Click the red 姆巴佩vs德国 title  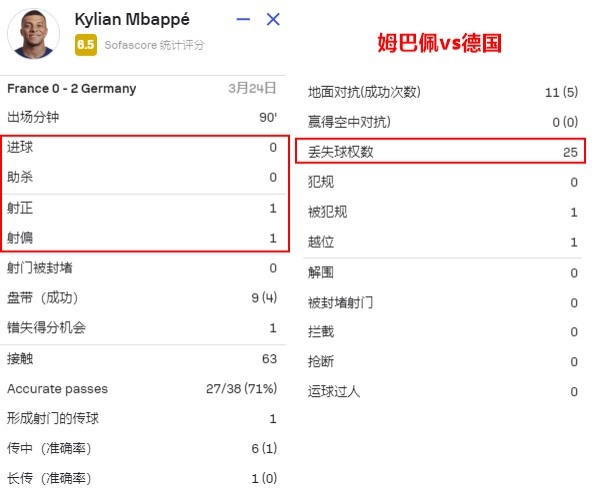tap(439, 42)
